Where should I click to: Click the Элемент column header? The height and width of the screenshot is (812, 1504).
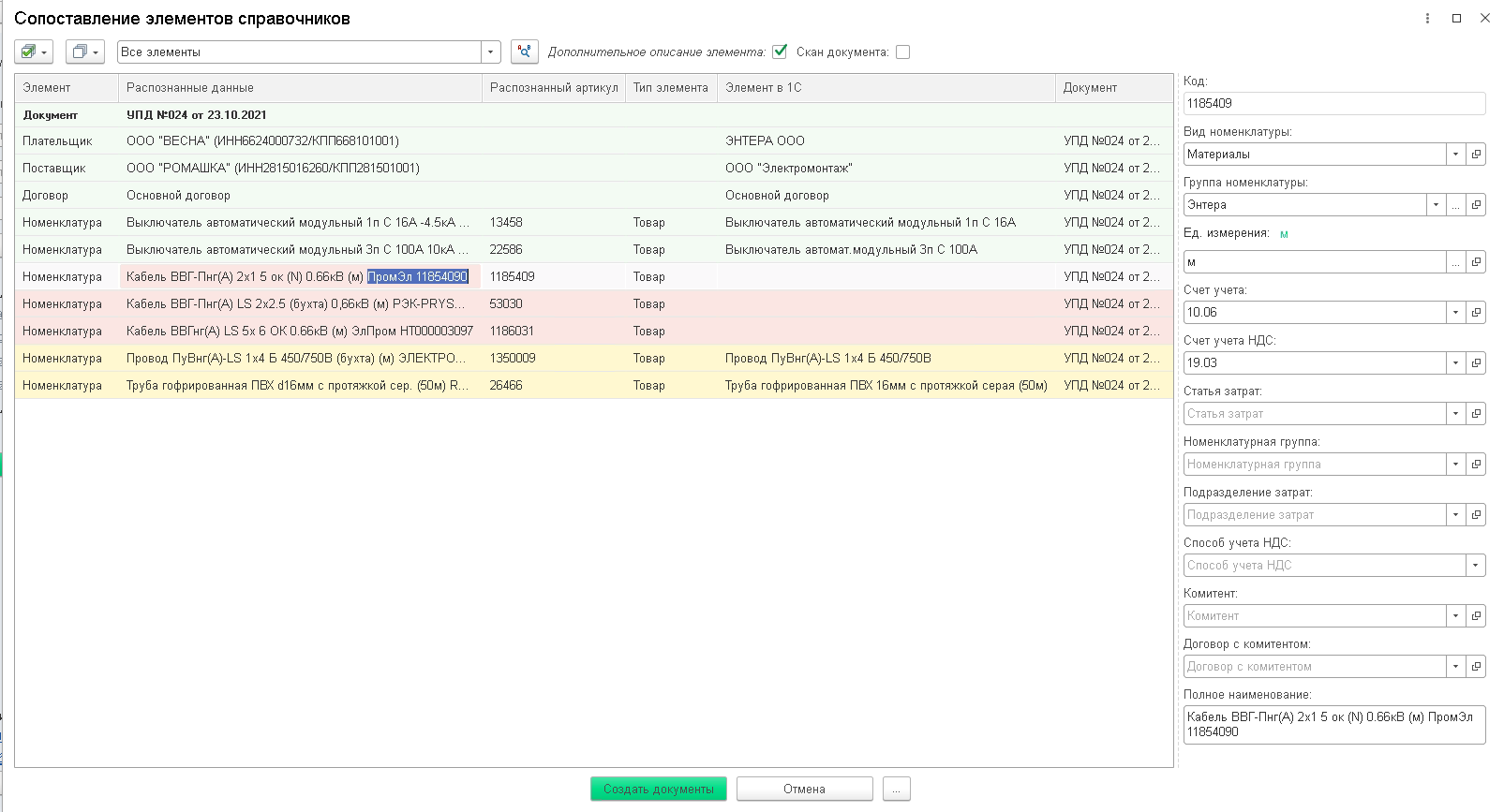67,88
